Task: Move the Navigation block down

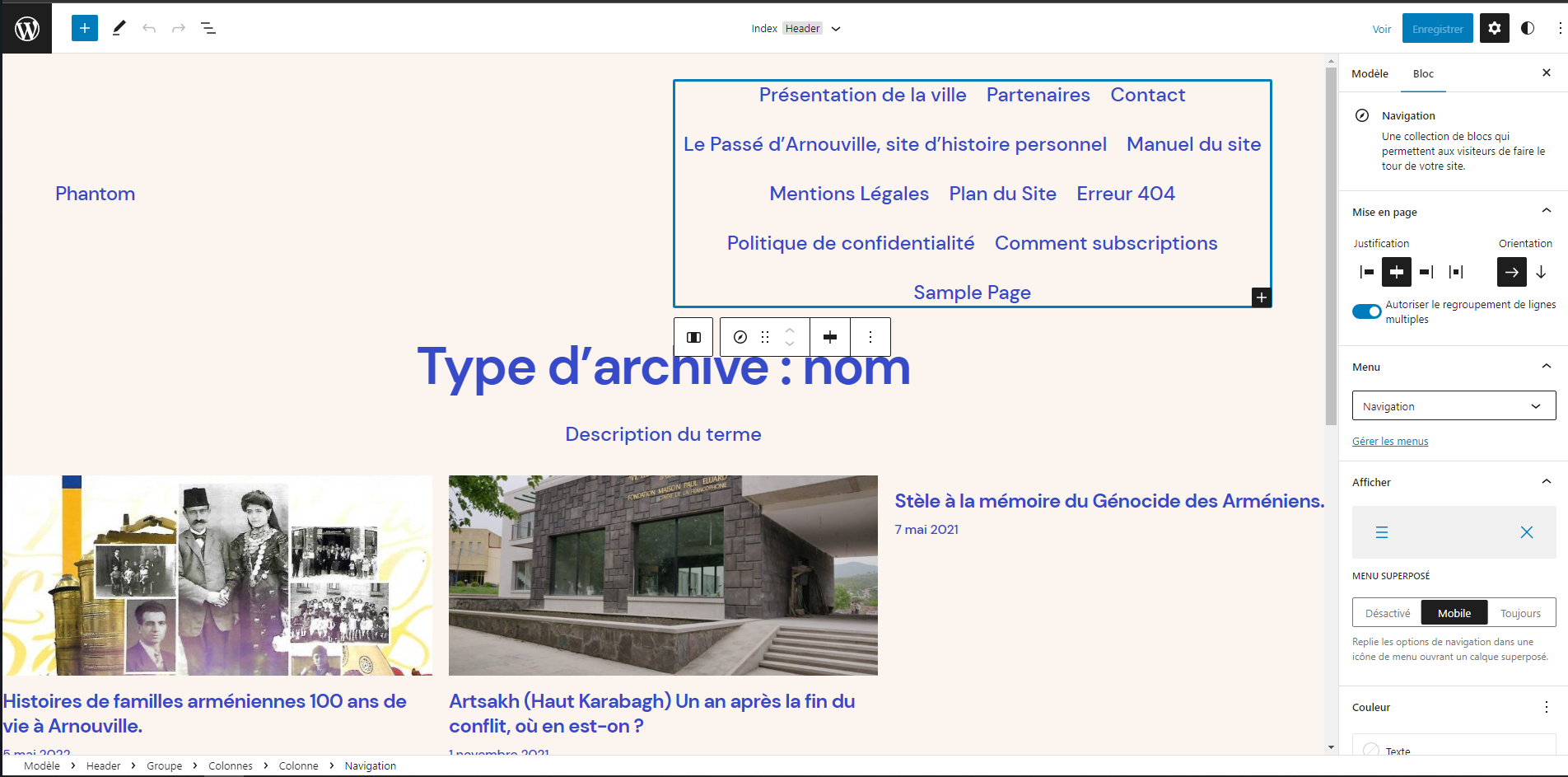Action: click(790, 344)
